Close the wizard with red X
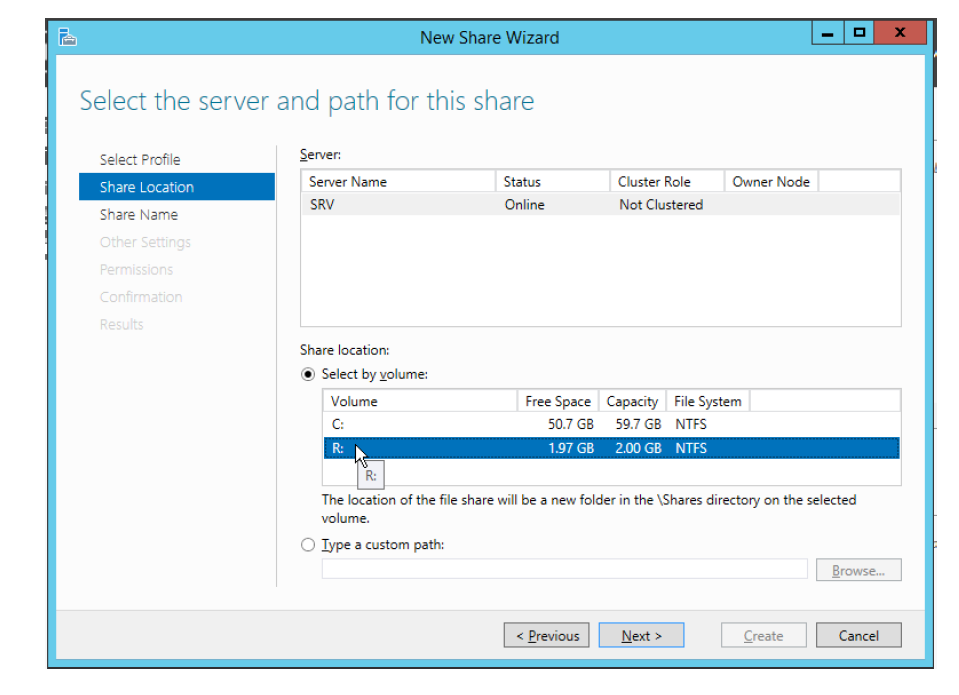The height and width of the screenshot is (695, 959). (900, 33)
